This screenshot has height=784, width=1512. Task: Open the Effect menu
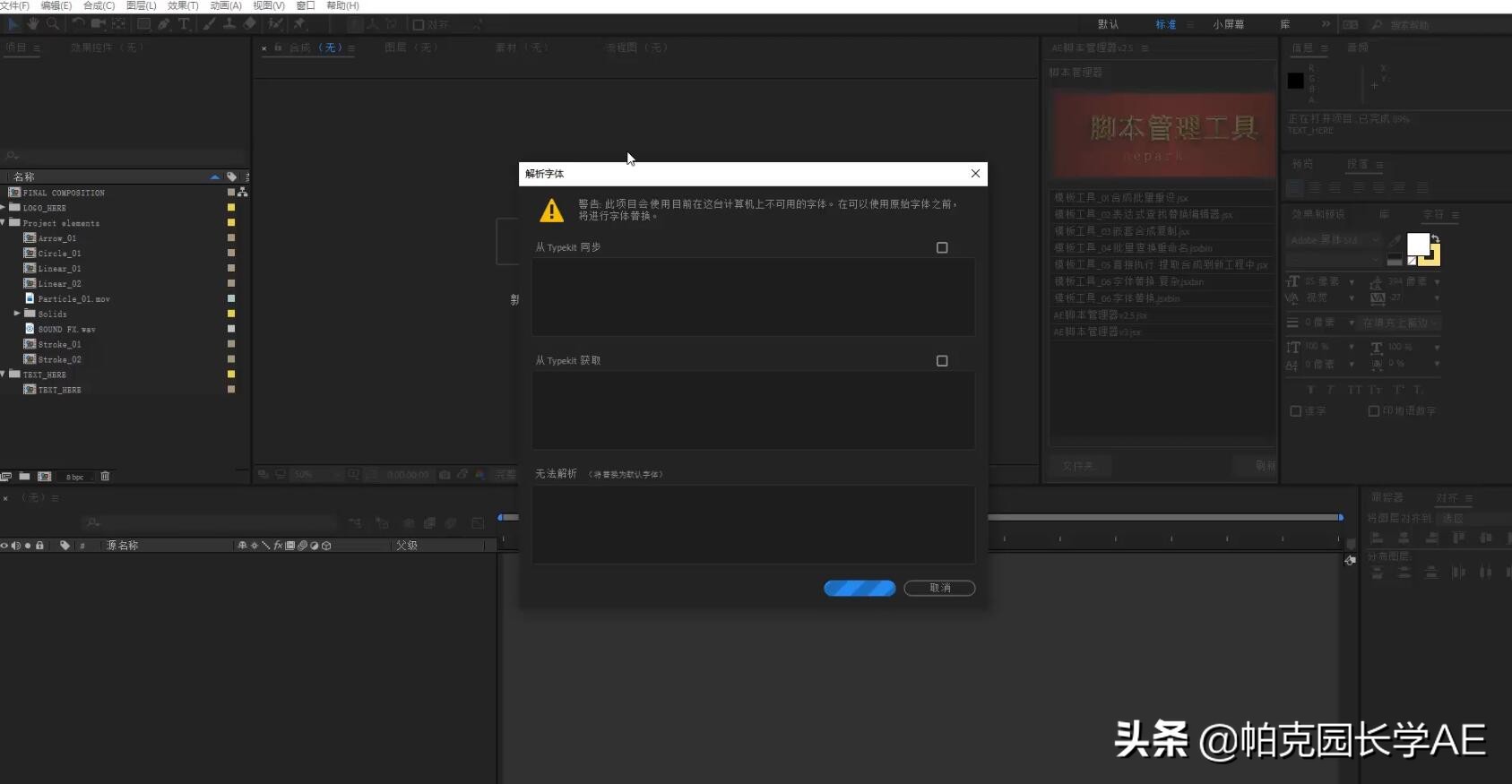click(x=183, y=5)
